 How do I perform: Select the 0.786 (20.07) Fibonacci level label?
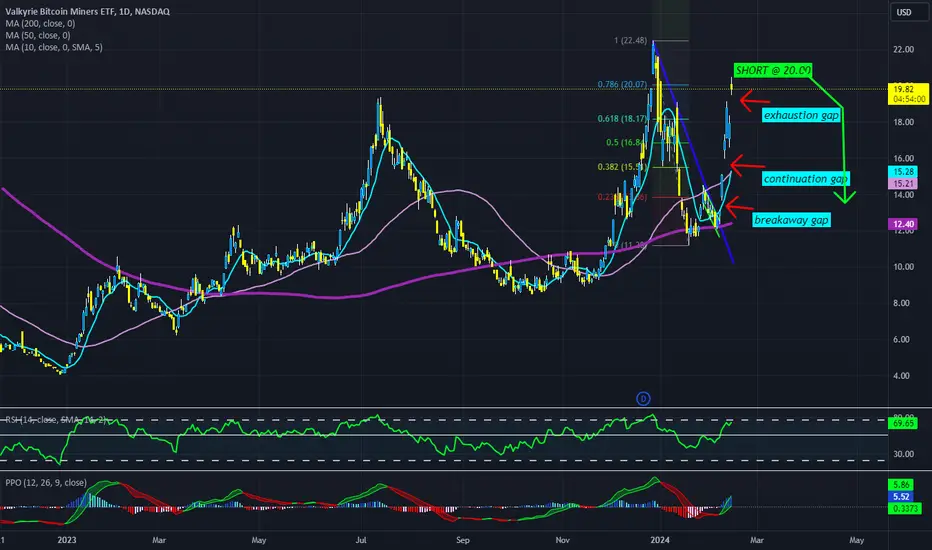pos(622,84)
